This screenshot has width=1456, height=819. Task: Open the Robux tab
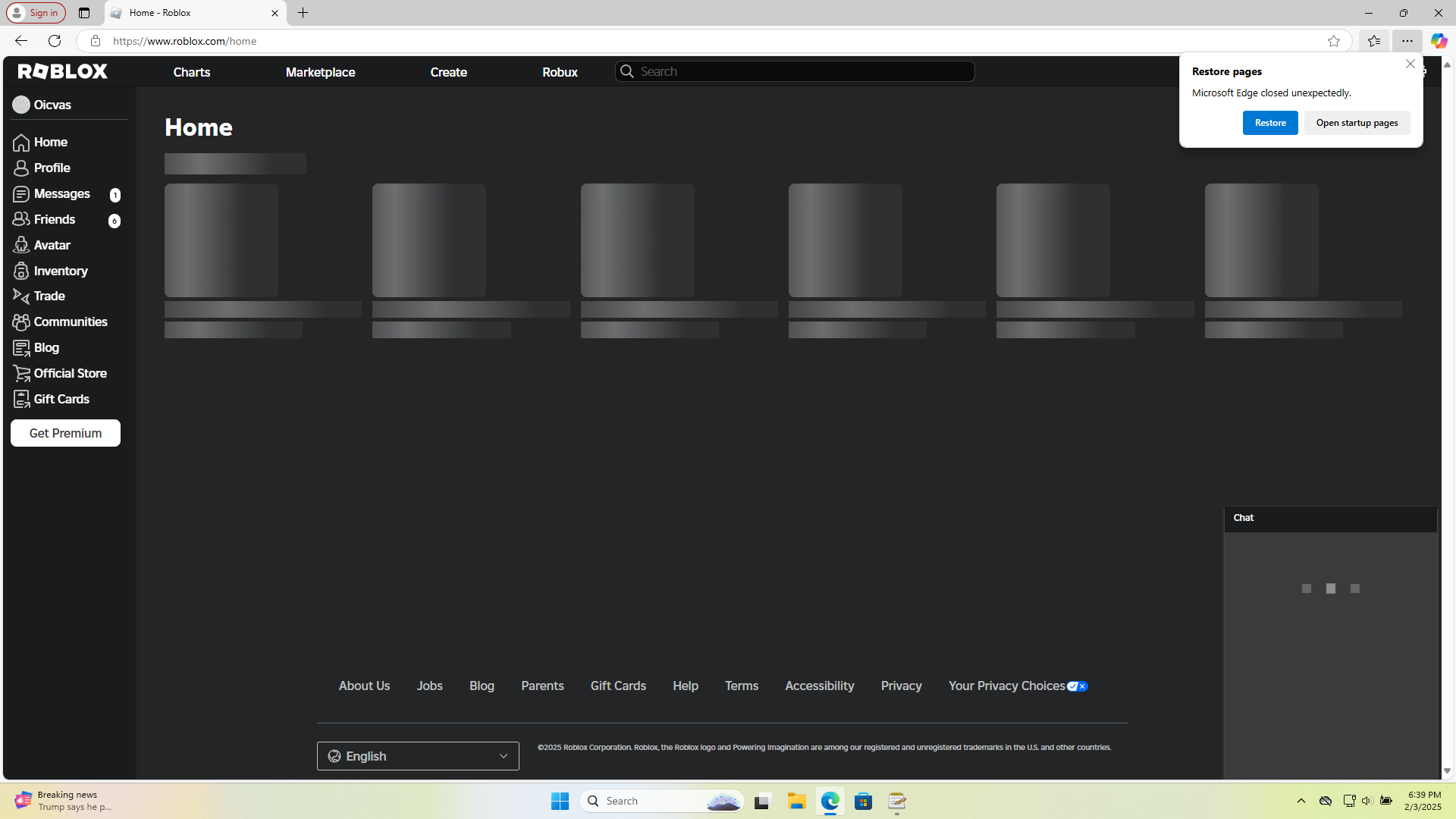pyautogui.click(x=560, y=72)
